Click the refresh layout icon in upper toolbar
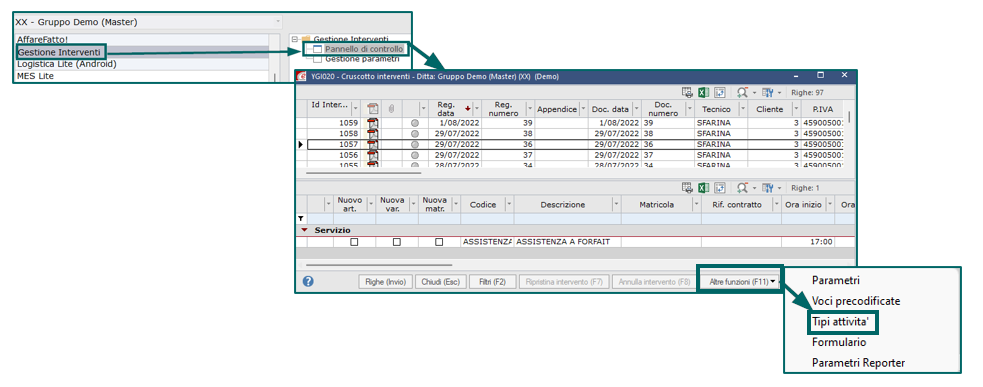The height and width of the screenshot is (387, 983). click(x=720, y=92)
